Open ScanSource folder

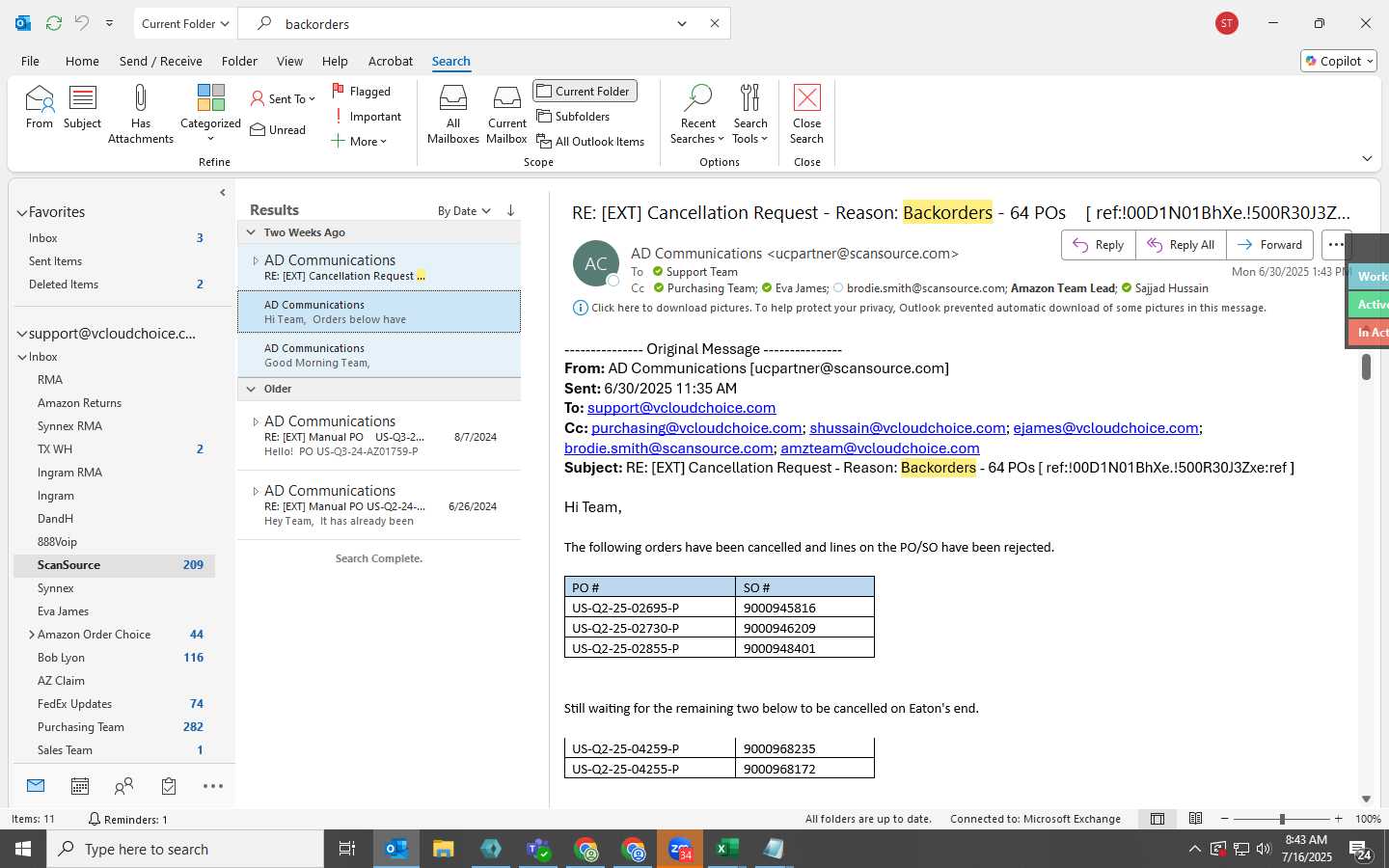[x=114, y=565]
